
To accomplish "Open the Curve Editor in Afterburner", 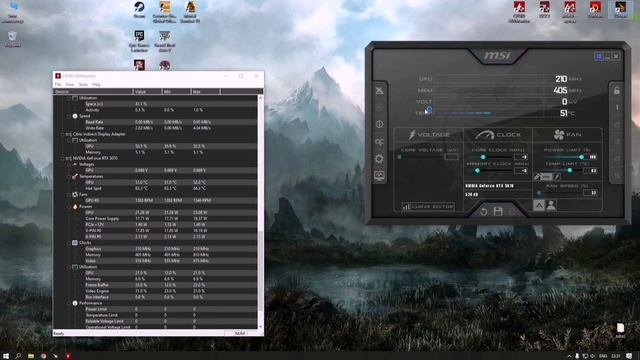I will (428, 207).
